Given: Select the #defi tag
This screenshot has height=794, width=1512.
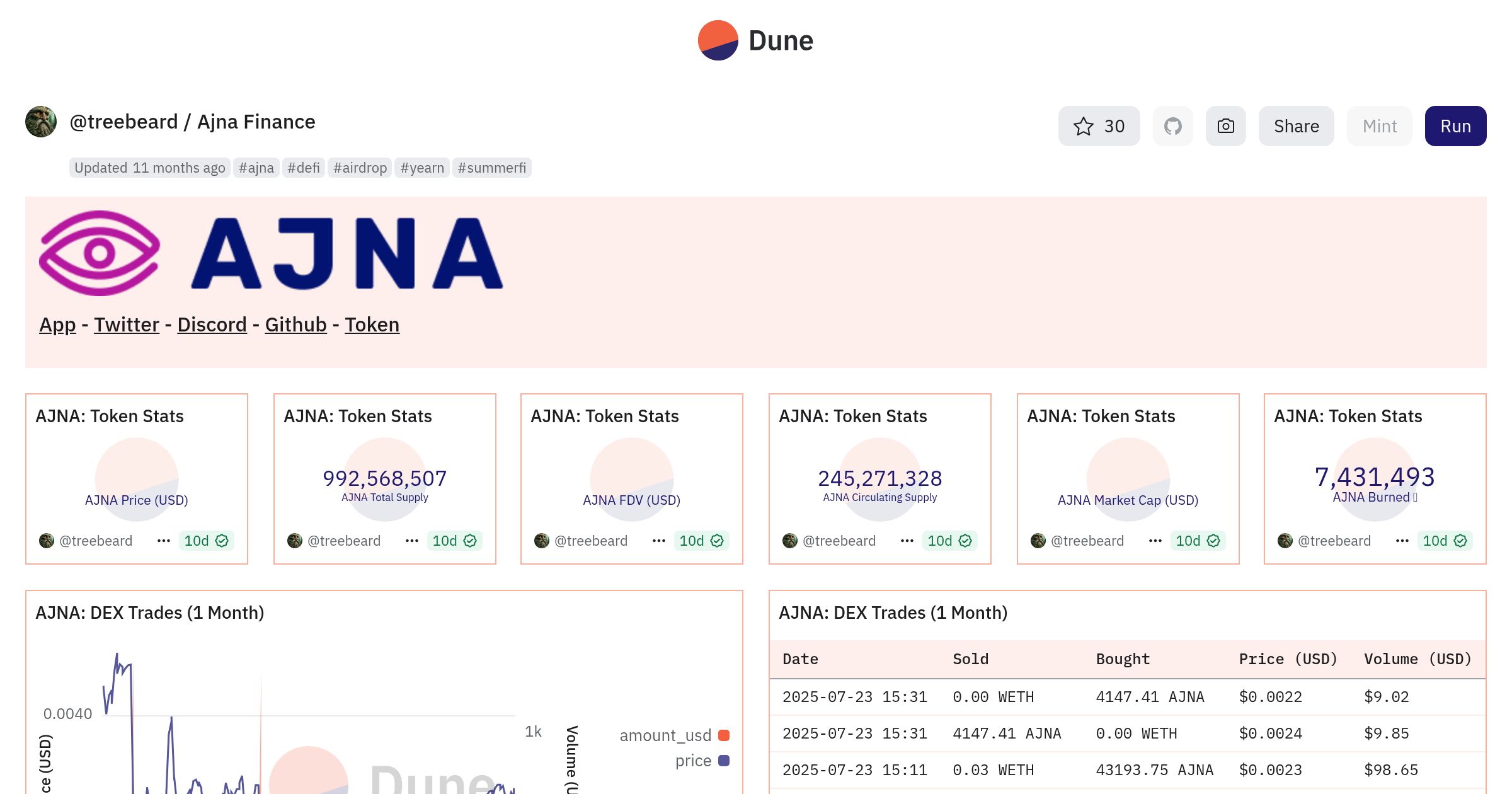Looking at the screenshot, I should [x=304, y=168].
